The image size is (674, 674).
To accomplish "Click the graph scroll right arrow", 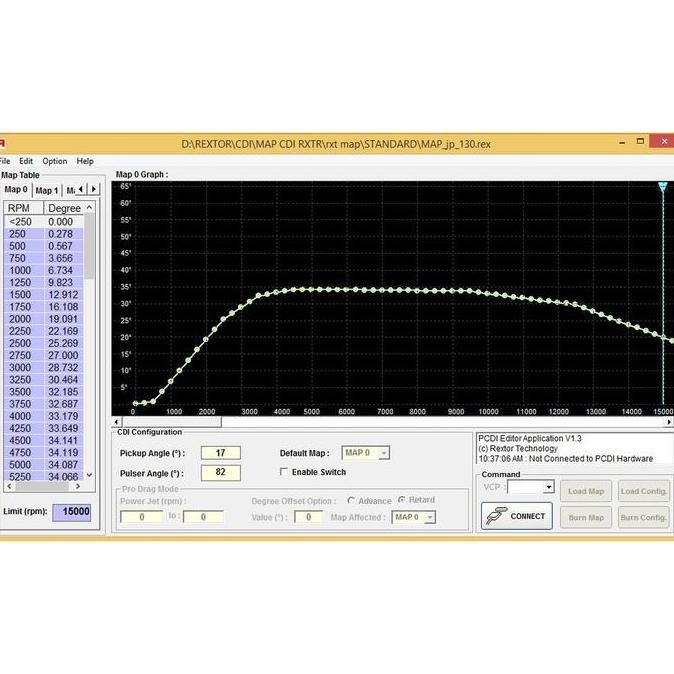I will coord(669,422).
